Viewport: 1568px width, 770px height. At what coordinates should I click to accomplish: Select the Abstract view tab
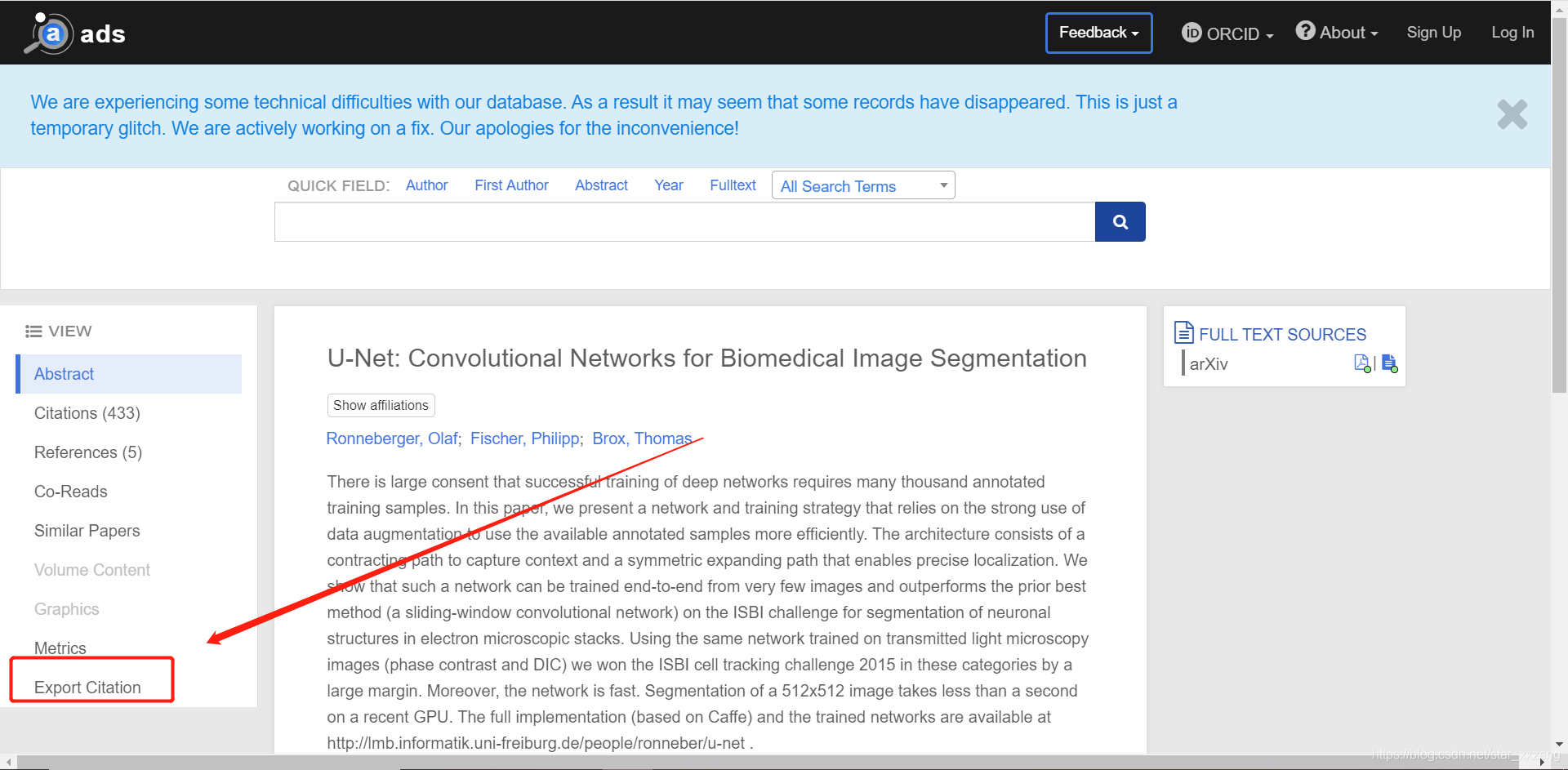tap(129, 374)
